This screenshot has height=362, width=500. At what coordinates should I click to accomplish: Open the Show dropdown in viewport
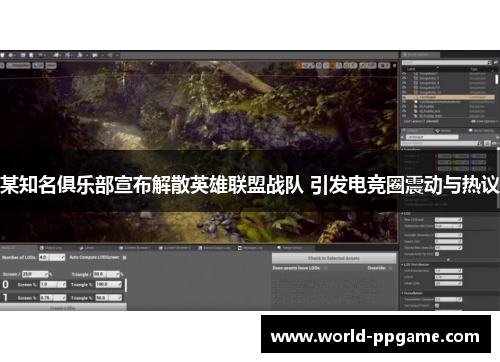(x=51, y=65)
